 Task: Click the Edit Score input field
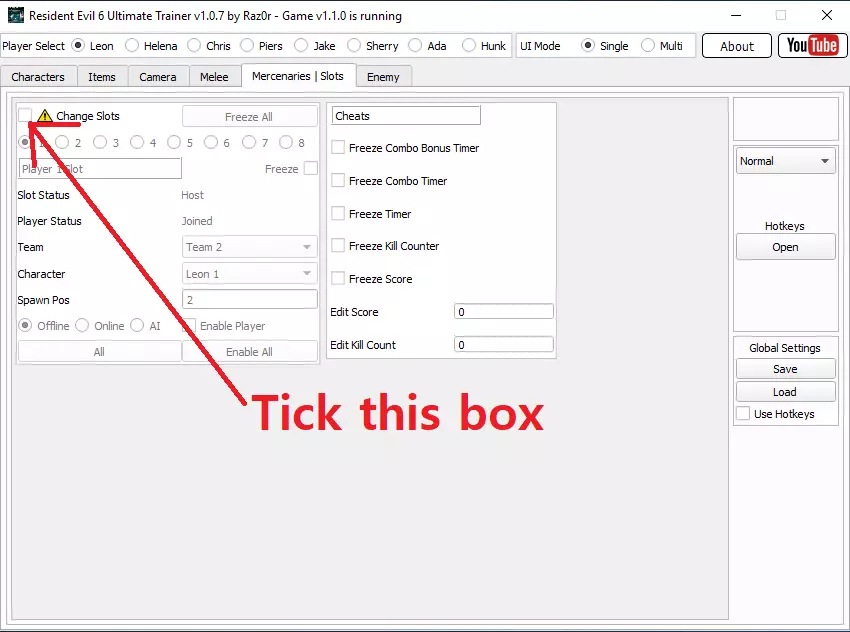point(504,312)
